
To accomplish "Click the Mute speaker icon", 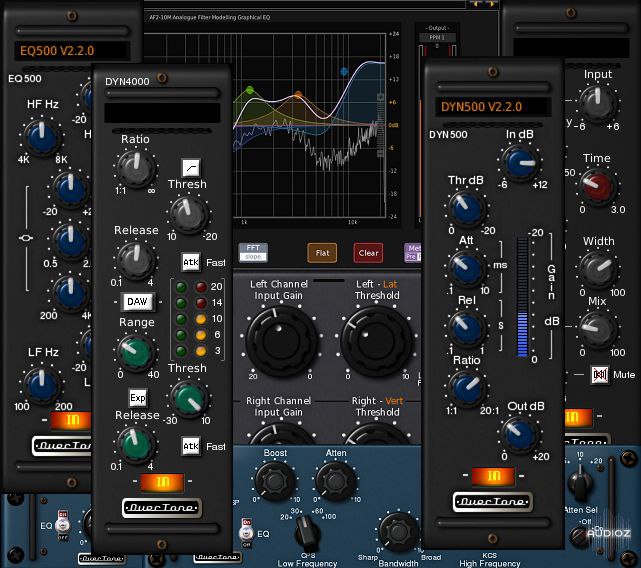I will pos(600,375).
